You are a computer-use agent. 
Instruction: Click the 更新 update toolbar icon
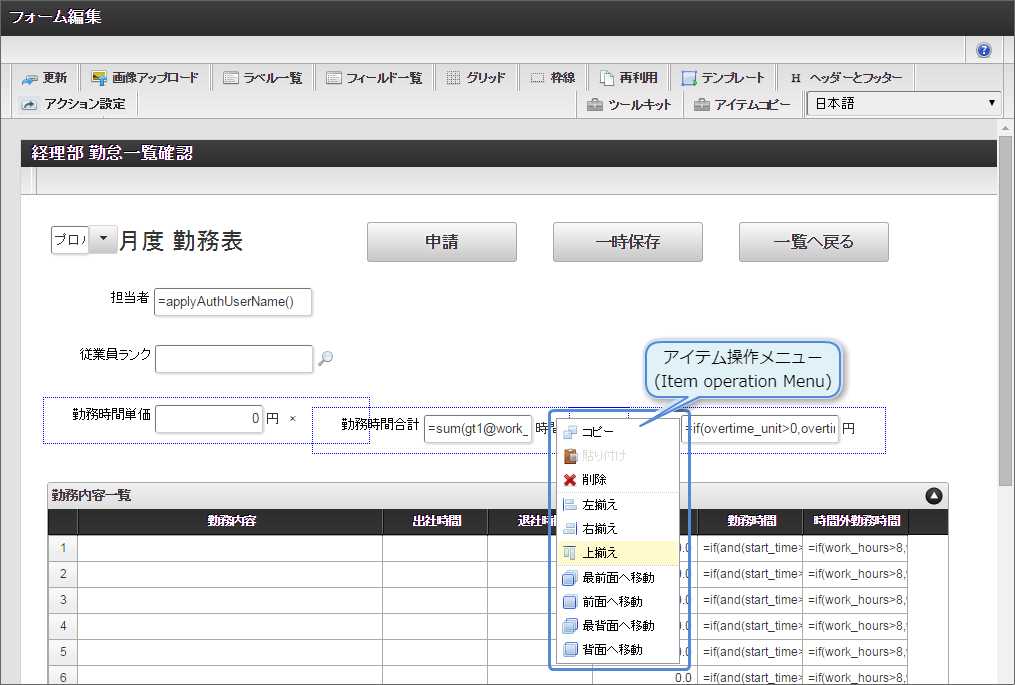tap(44, 78)
